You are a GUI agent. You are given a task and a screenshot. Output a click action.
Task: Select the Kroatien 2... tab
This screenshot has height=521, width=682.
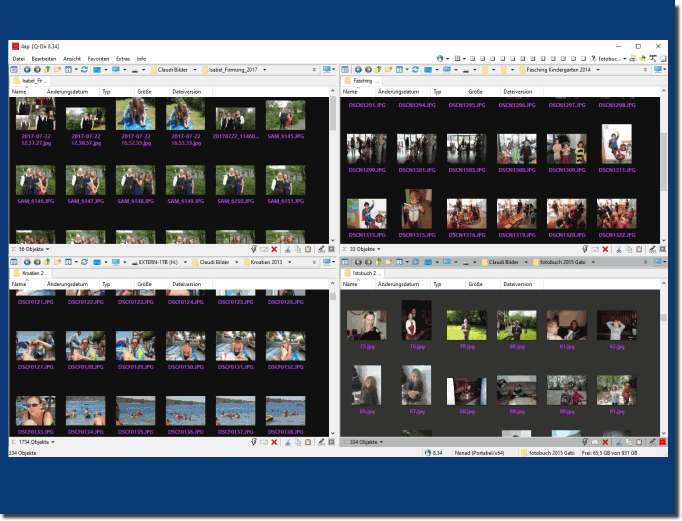point(31,273)
